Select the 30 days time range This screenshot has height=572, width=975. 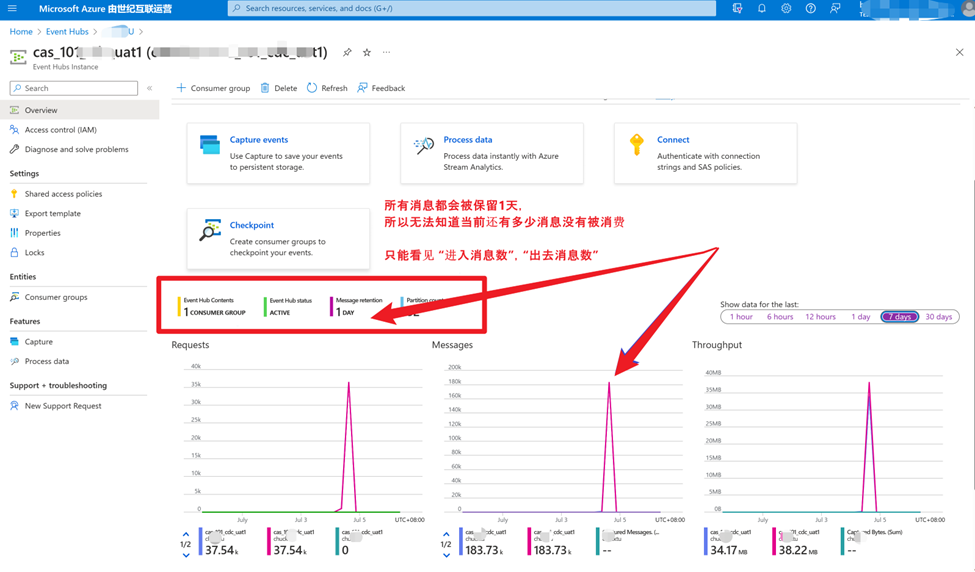pyautogui.click(x=938, y=317)
